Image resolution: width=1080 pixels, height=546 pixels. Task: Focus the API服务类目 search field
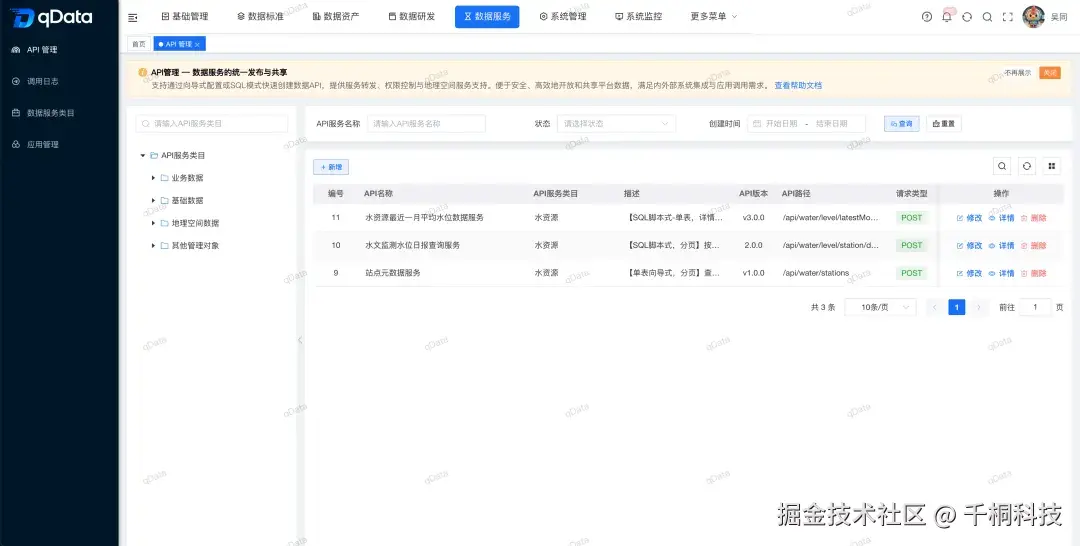[x=212, y=124]
